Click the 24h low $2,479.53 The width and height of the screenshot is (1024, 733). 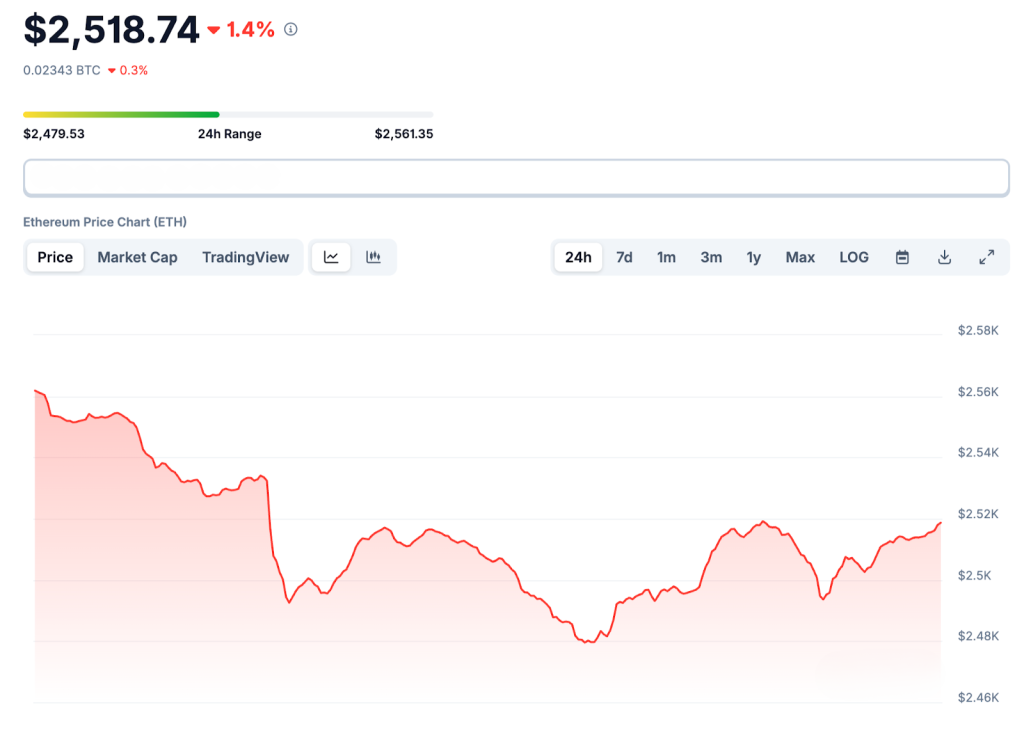coord(54,134)
